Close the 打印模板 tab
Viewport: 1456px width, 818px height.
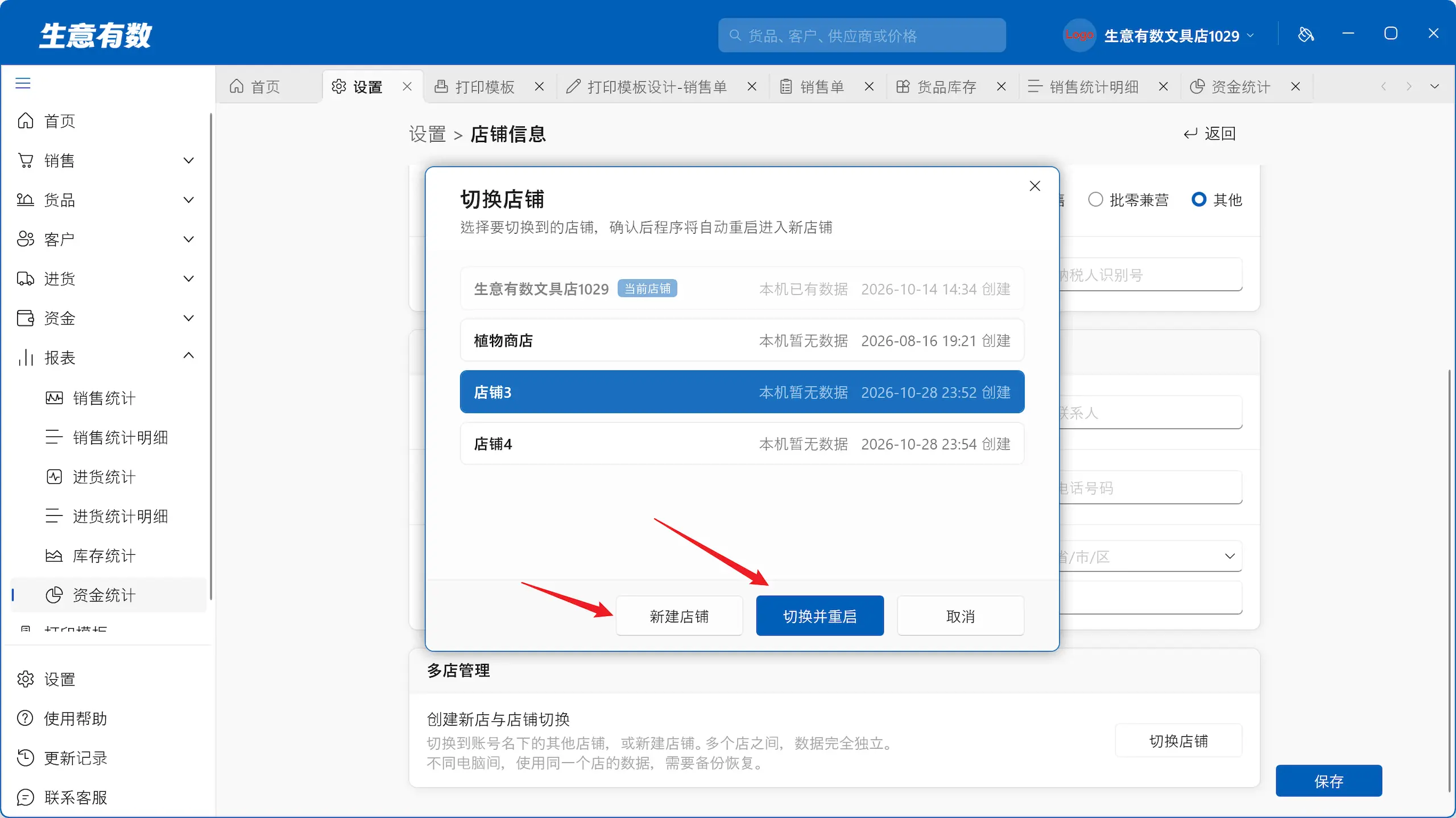point(539,86)
